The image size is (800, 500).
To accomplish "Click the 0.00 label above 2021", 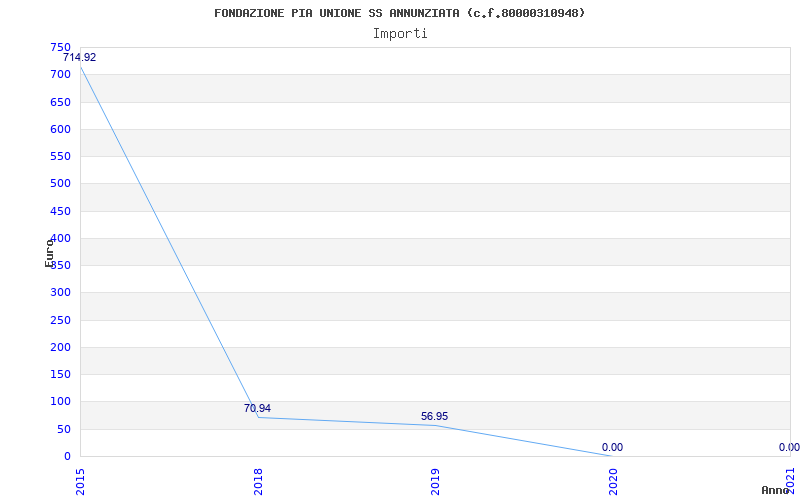I will [x=789, y=447].
